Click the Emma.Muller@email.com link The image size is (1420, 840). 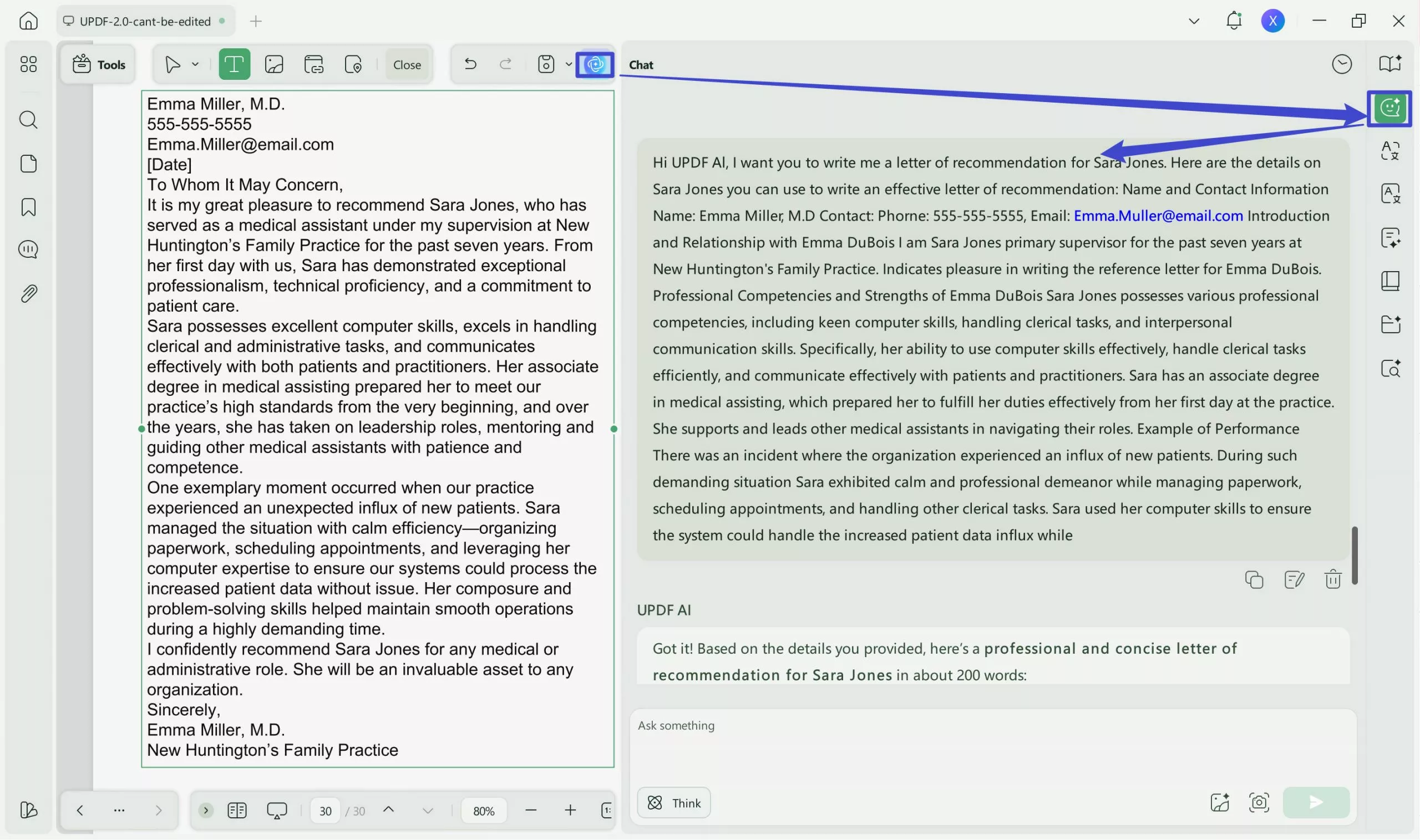(1157, 215)
